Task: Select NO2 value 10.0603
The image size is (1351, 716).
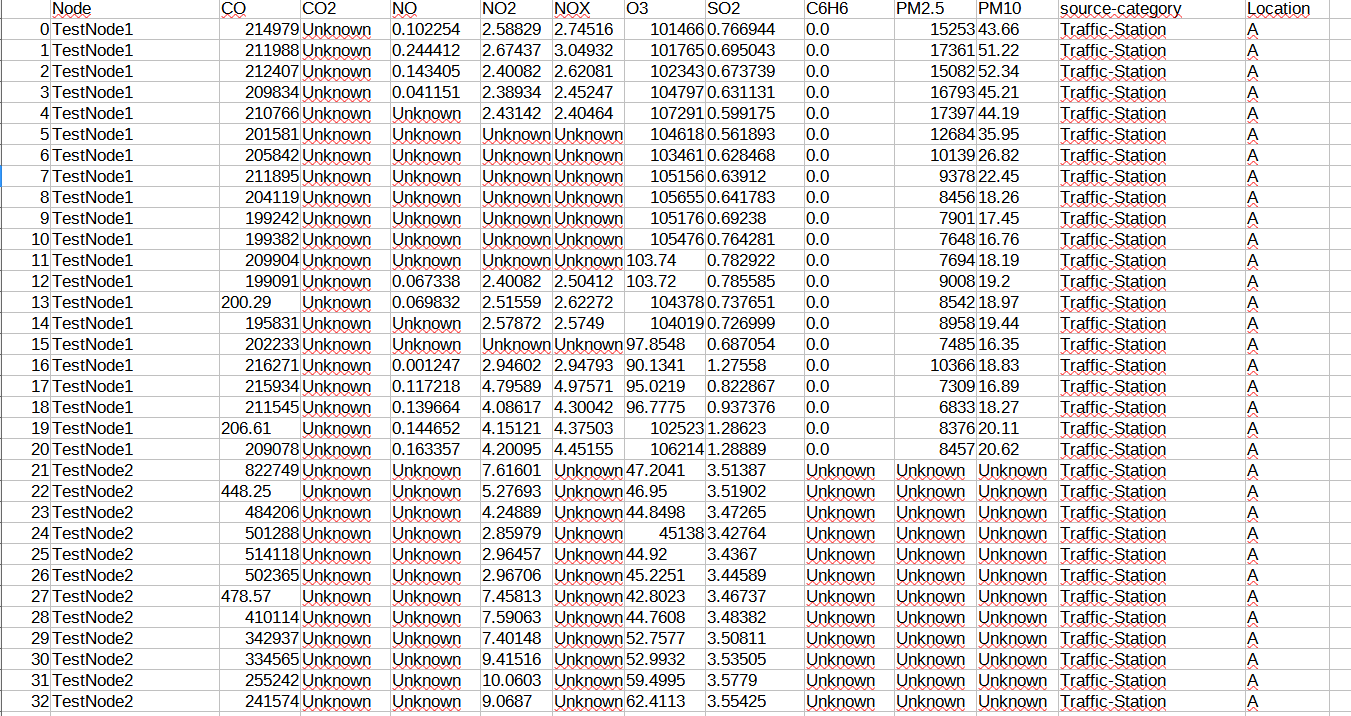Action: click(516, 681)
